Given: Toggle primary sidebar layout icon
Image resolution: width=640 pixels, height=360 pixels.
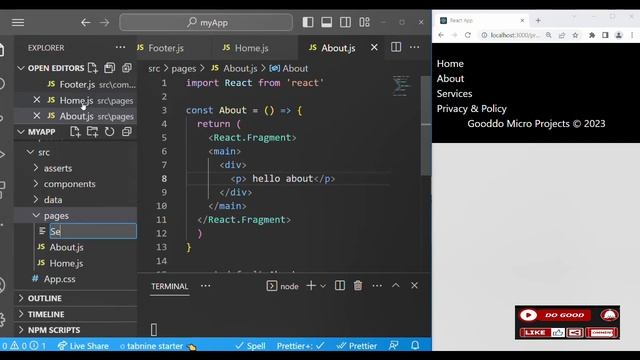Looking at the screenshot, I should tap(308, 22).
